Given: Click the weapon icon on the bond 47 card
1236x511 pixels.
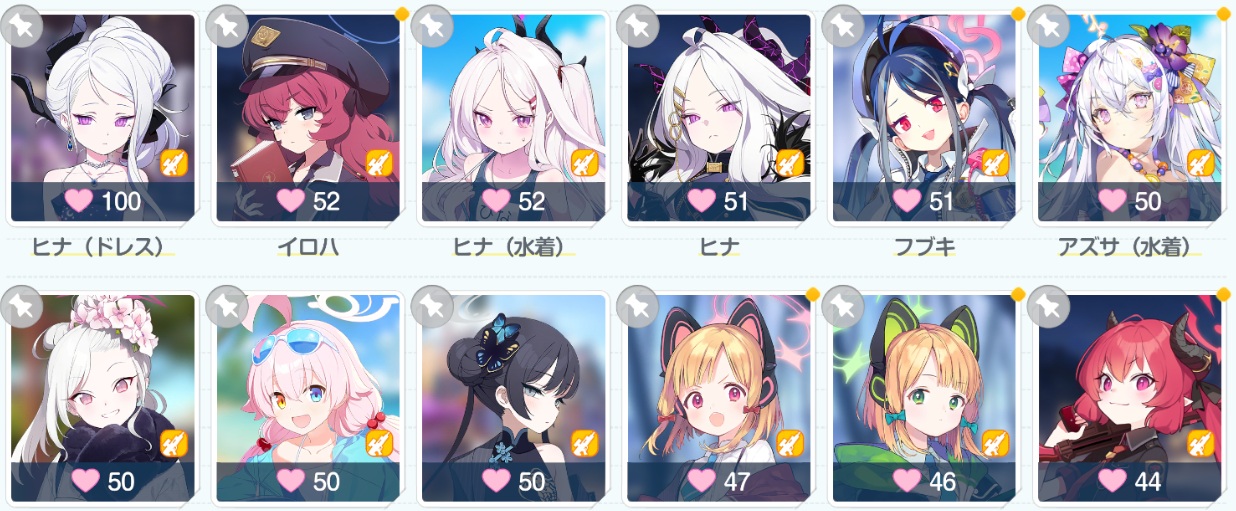Looking at the screenshot, I should 790,443.
